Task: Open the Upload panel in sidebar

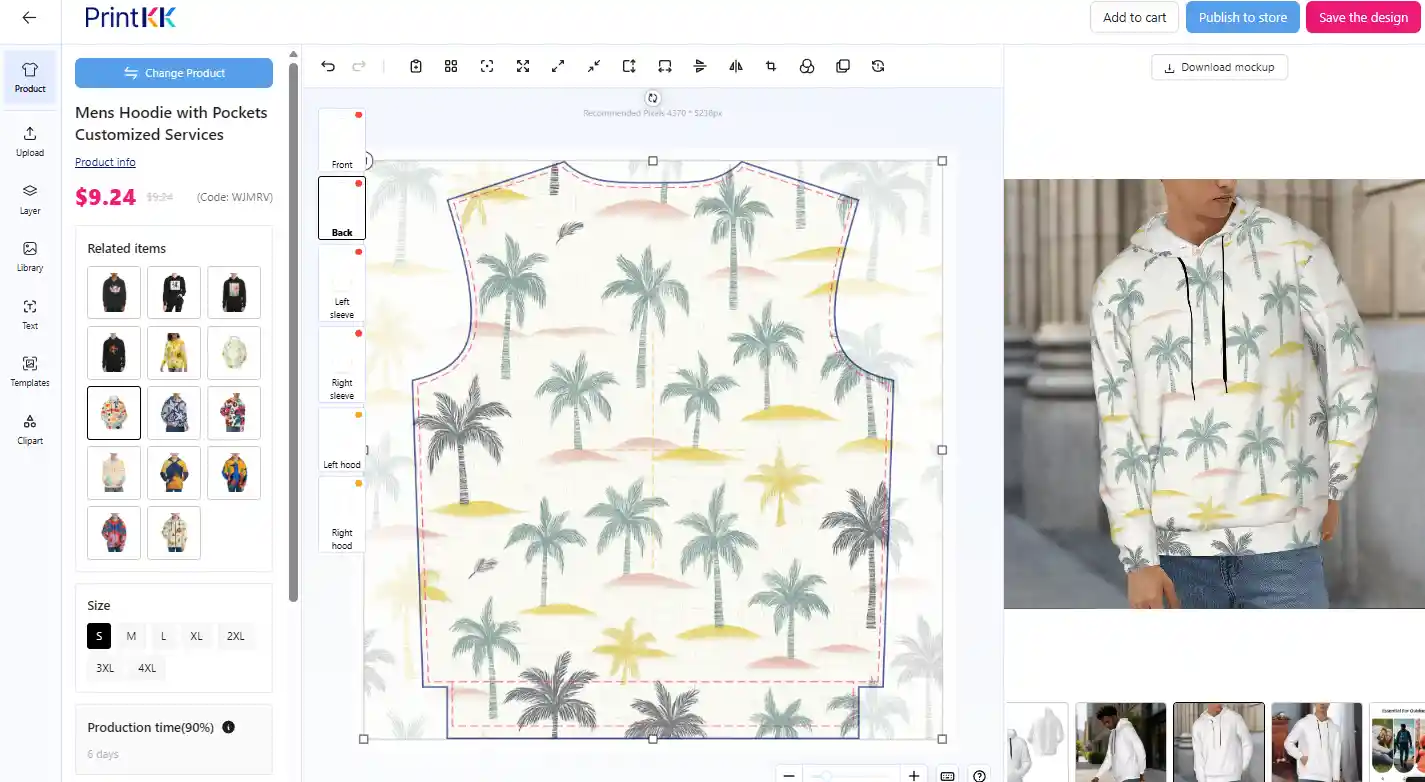Action: 30,141
